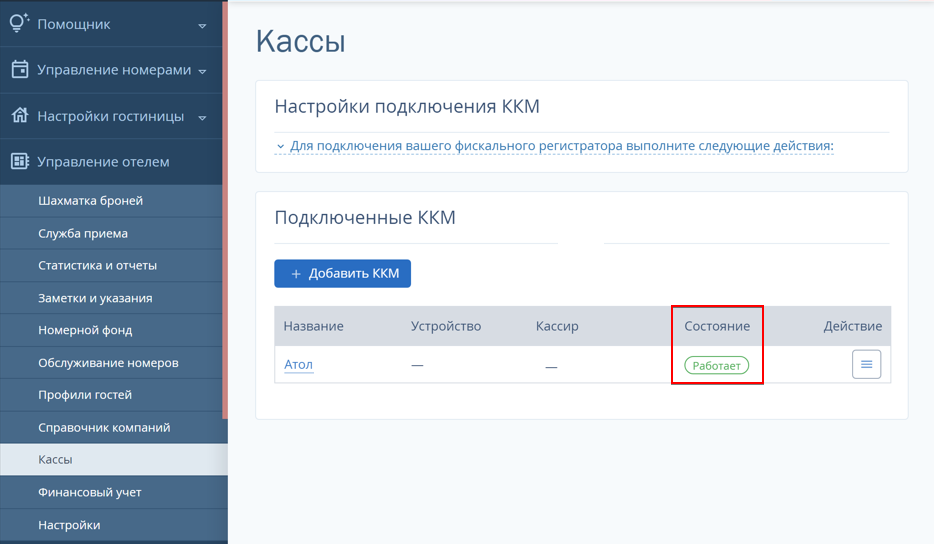Click the Кассы page title
Screen dimensions: 934x544
(300, 41)
